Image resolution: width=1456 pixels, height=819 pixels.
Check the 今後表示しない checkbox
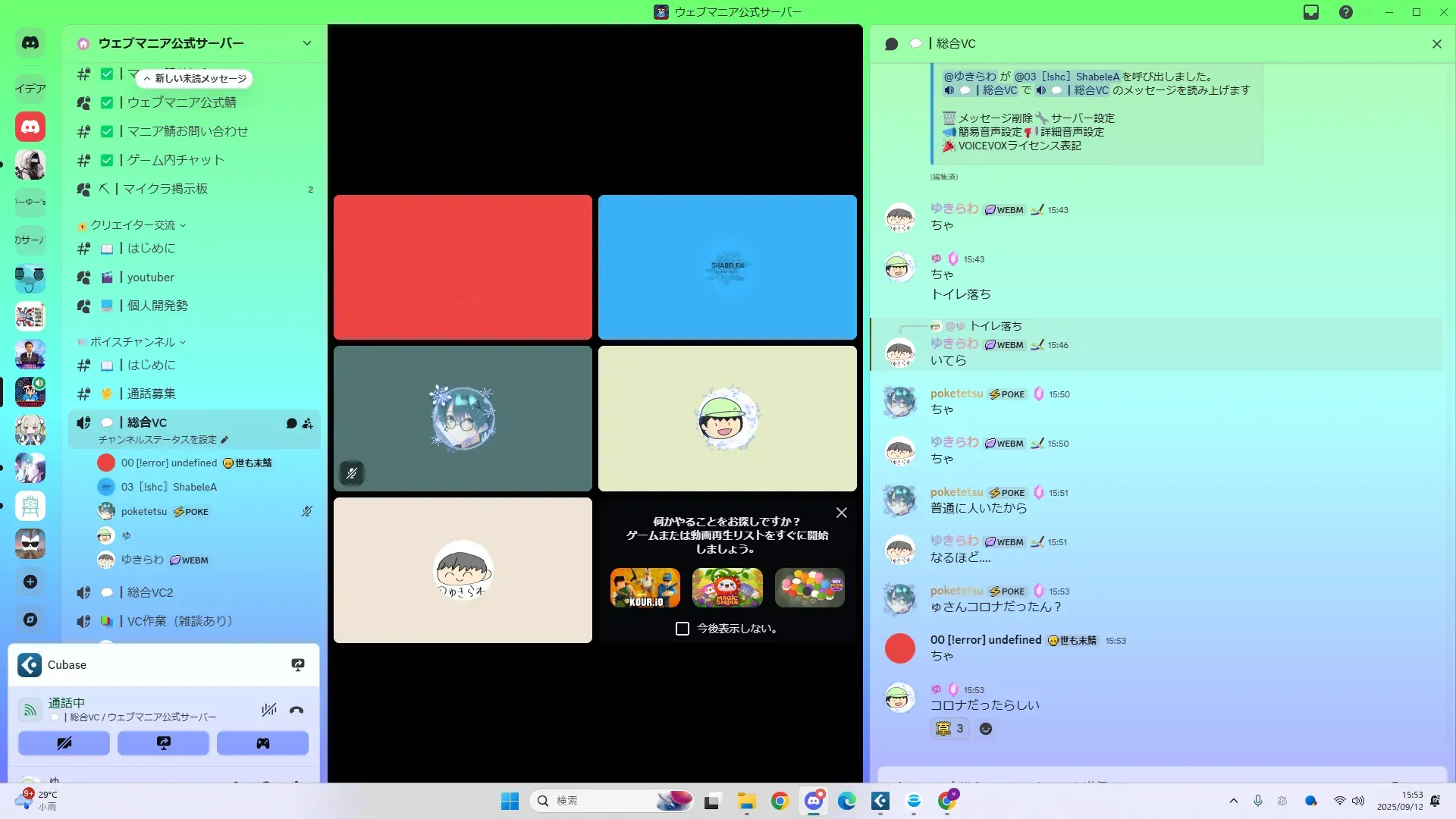pyautogui.click(x=682, y=629)
